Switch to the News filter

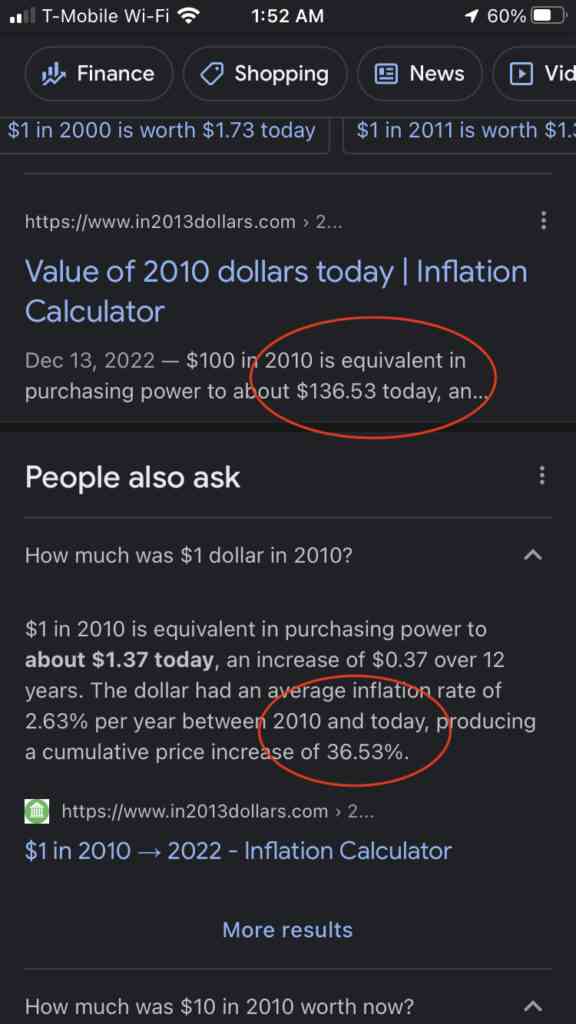pyautogui.click(x=420, y=74)
